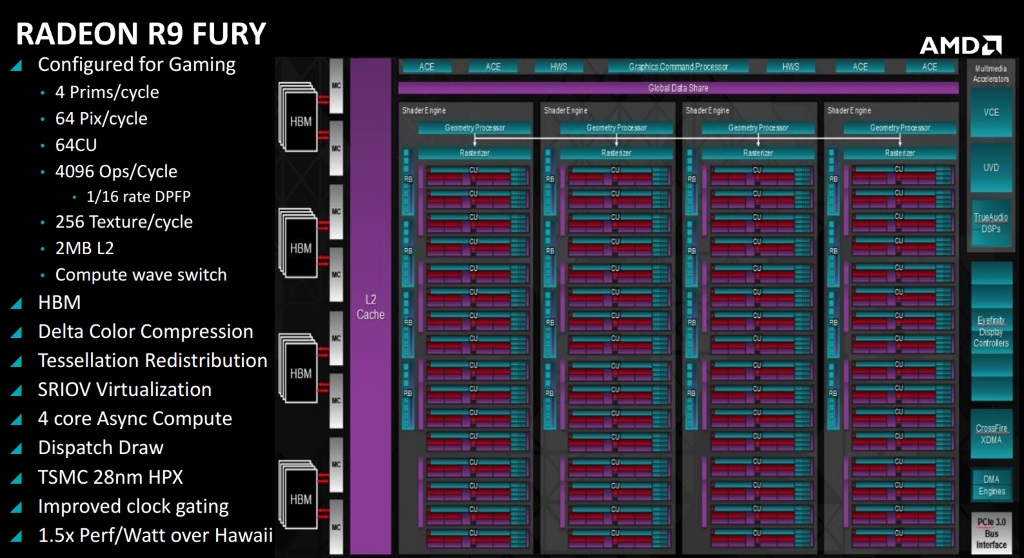Select the RADEON R9 FURY slide title
Screen dimensions: 1024x558
pyautogui.click(x=141, y=34)
